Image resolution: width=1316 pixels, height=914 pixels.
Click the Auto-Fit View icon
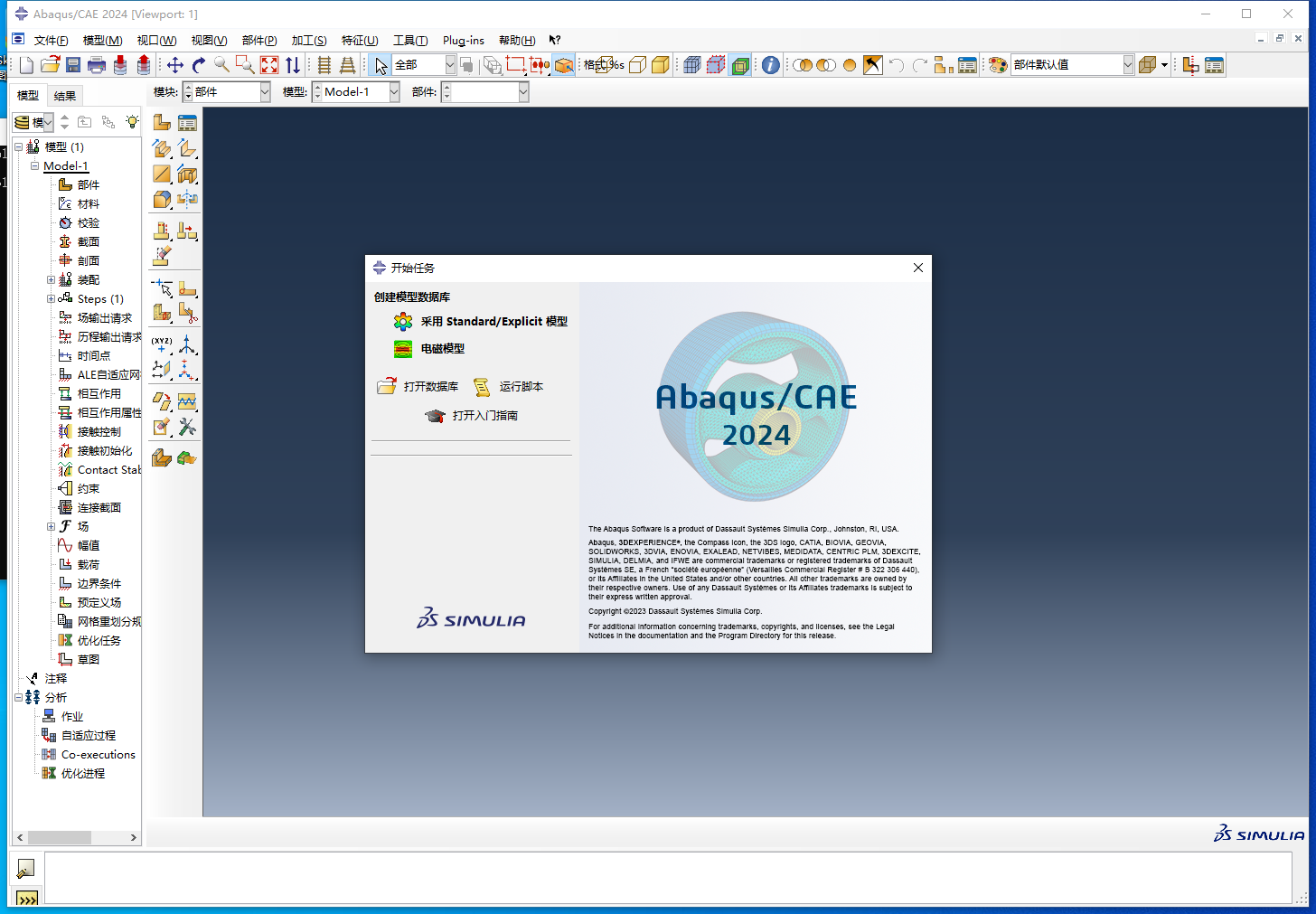point(268,64)
